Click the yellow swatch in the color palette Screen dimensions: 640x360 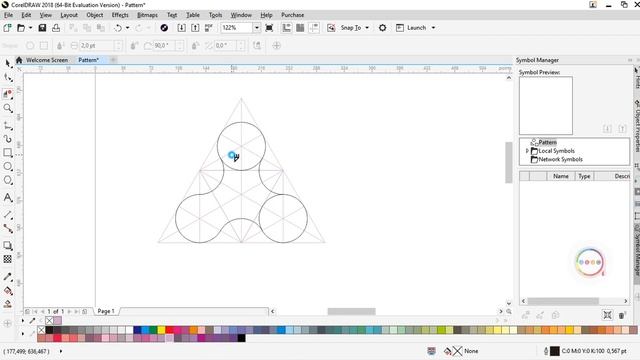[x=161, y=330]
